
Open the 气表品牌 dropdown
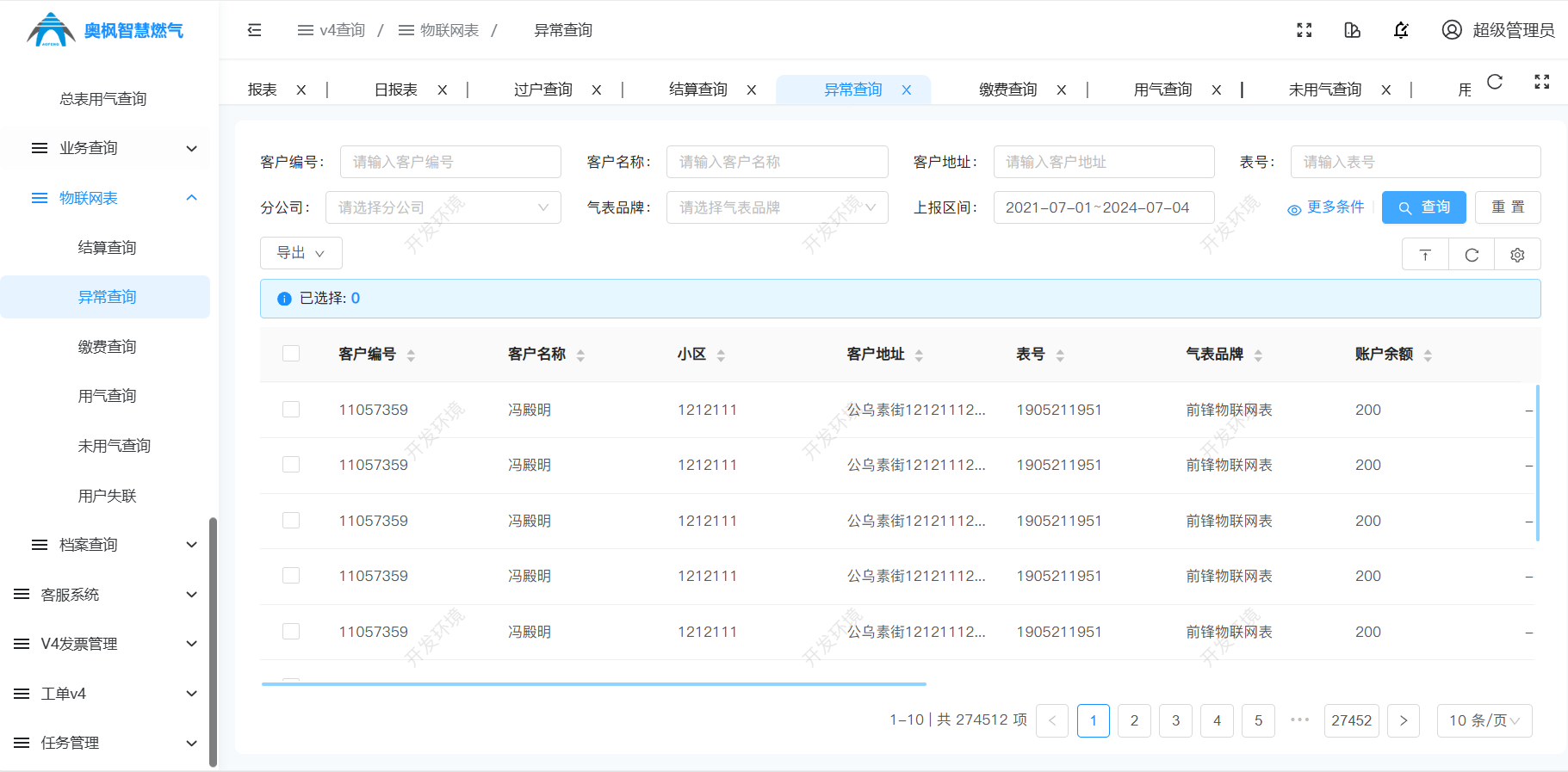point(777,207)
